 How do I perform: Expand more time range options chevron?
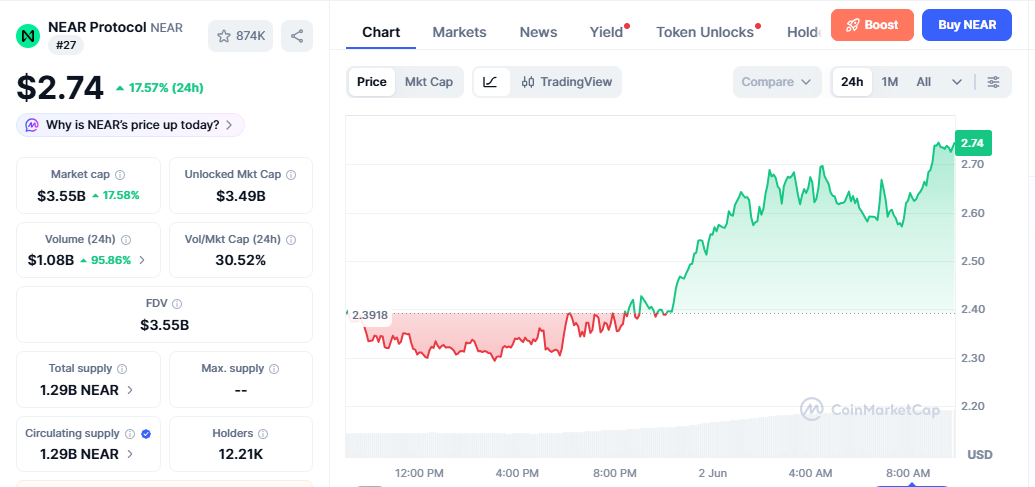(957, 82)
